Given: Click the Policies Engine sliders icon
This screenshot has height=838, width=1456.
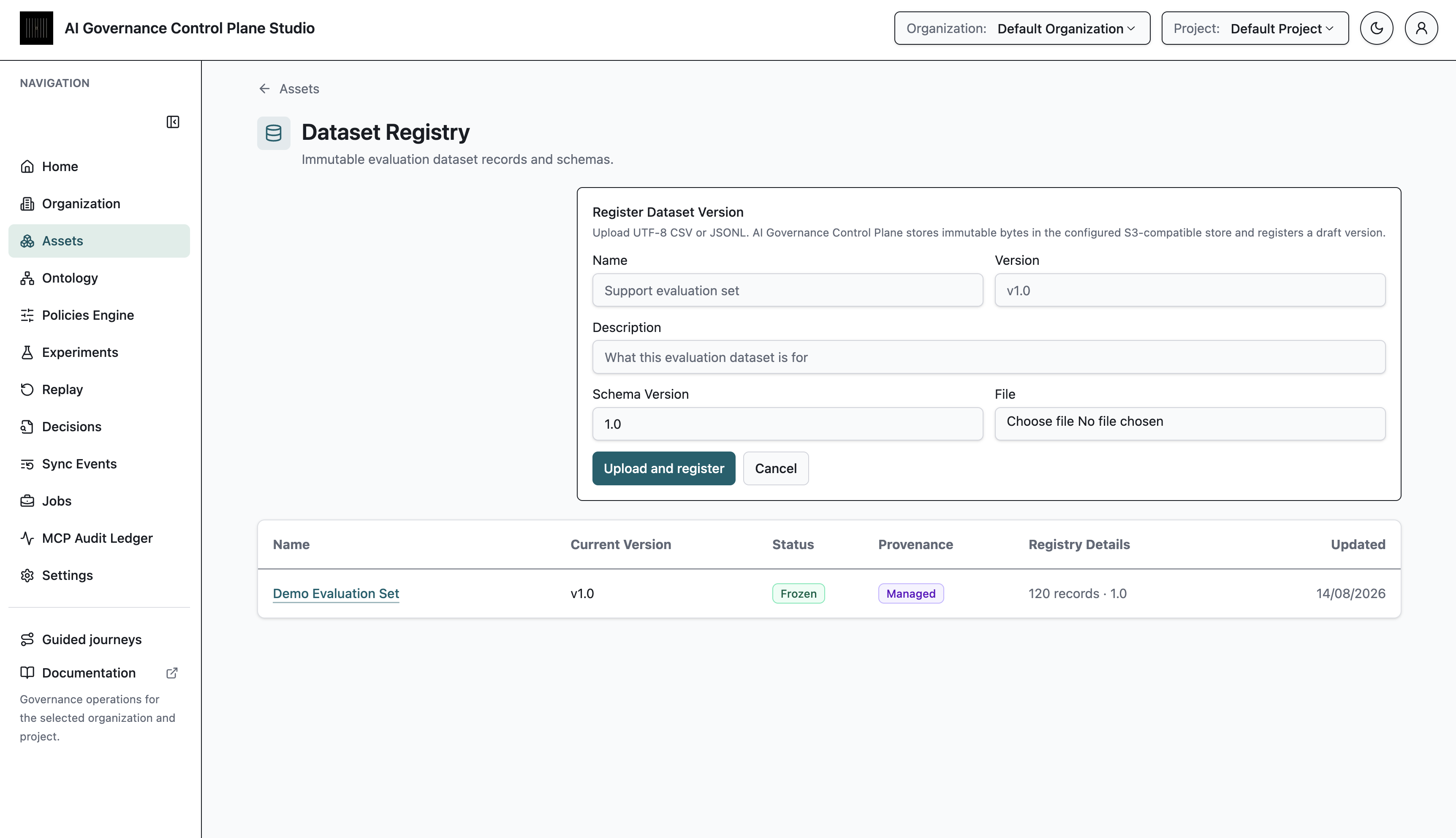Looking at the screenshot, I should point(27,316).
